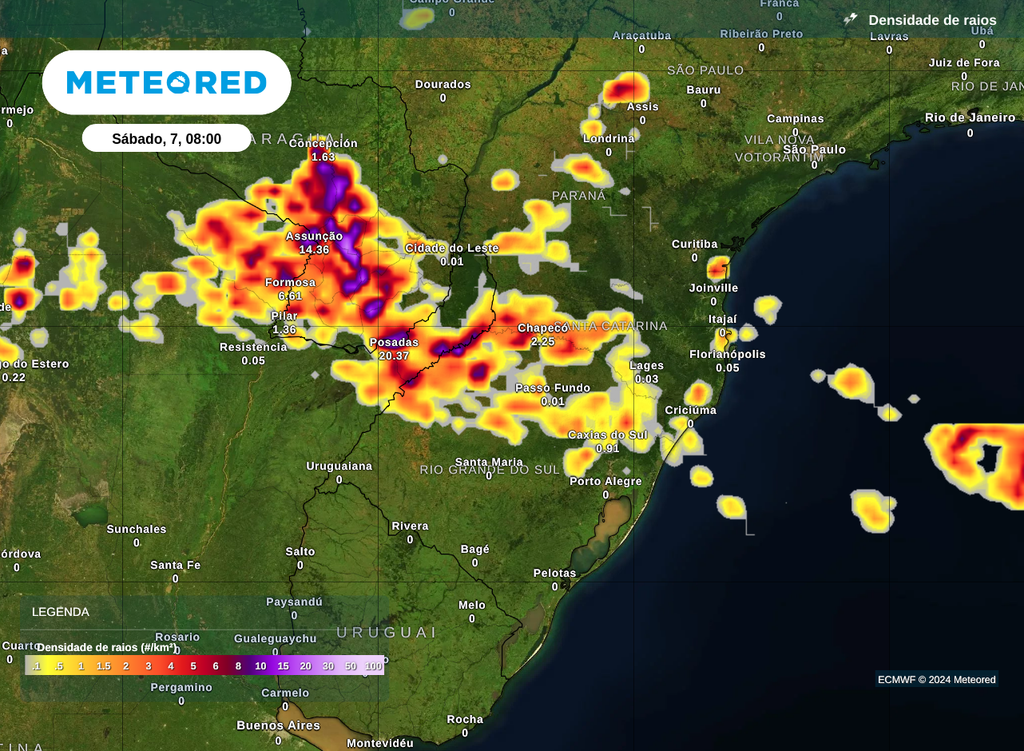This screenshot has height=751, width=1024.
Task: Select Posadas city label on map
Action: (x=394, y=342)
